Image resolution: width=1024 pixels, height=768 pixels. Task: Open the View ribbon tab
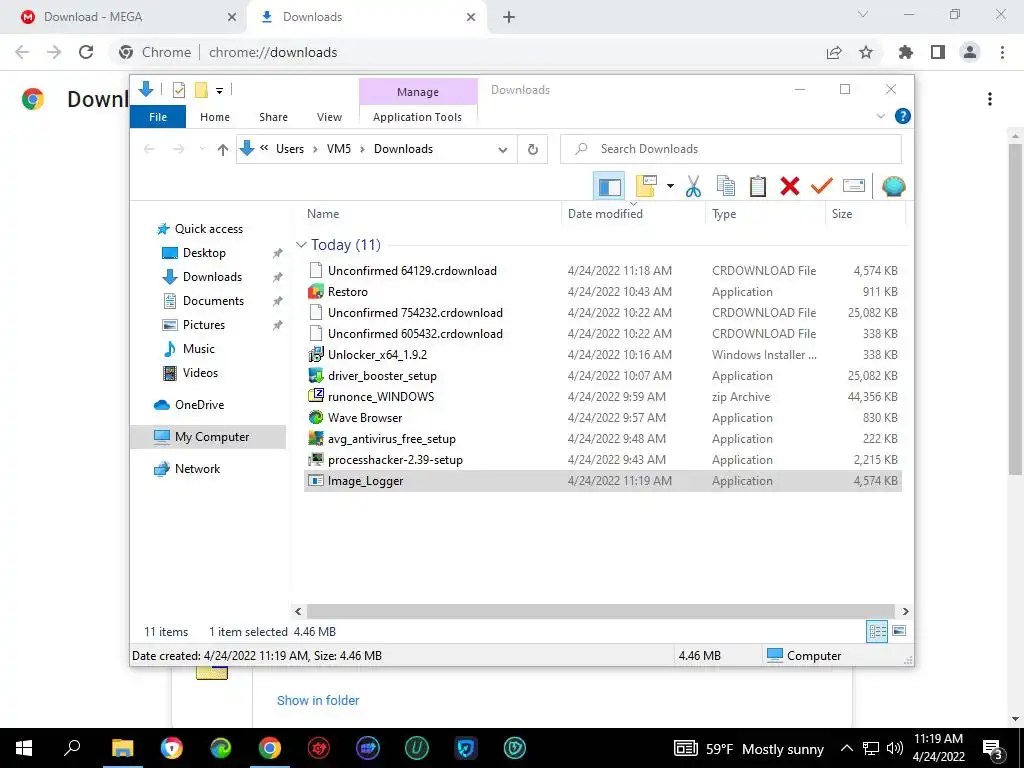click(x=329, y=117)
